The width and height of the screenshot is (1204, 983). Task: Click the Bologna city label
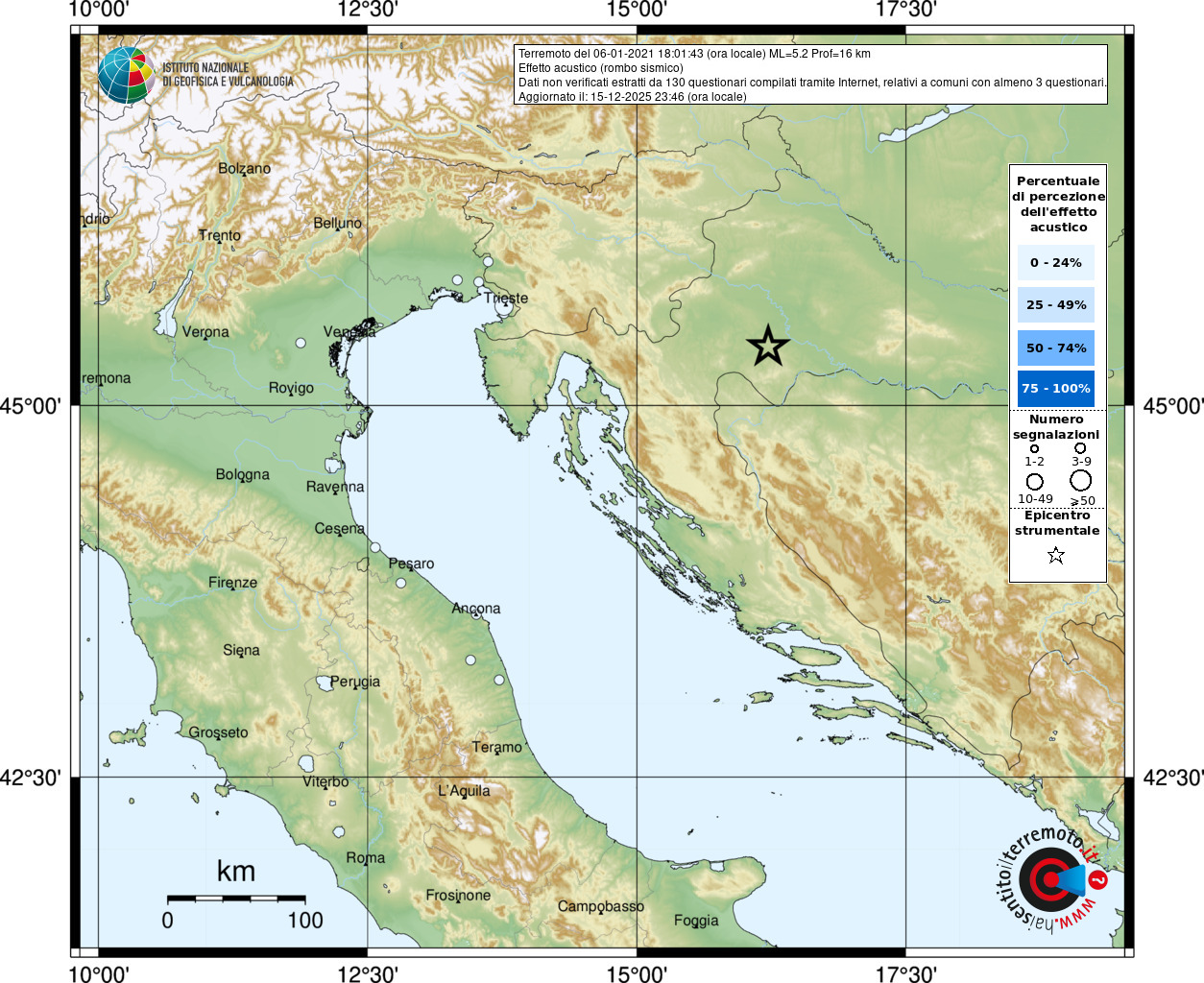click(x=243, y=474)
